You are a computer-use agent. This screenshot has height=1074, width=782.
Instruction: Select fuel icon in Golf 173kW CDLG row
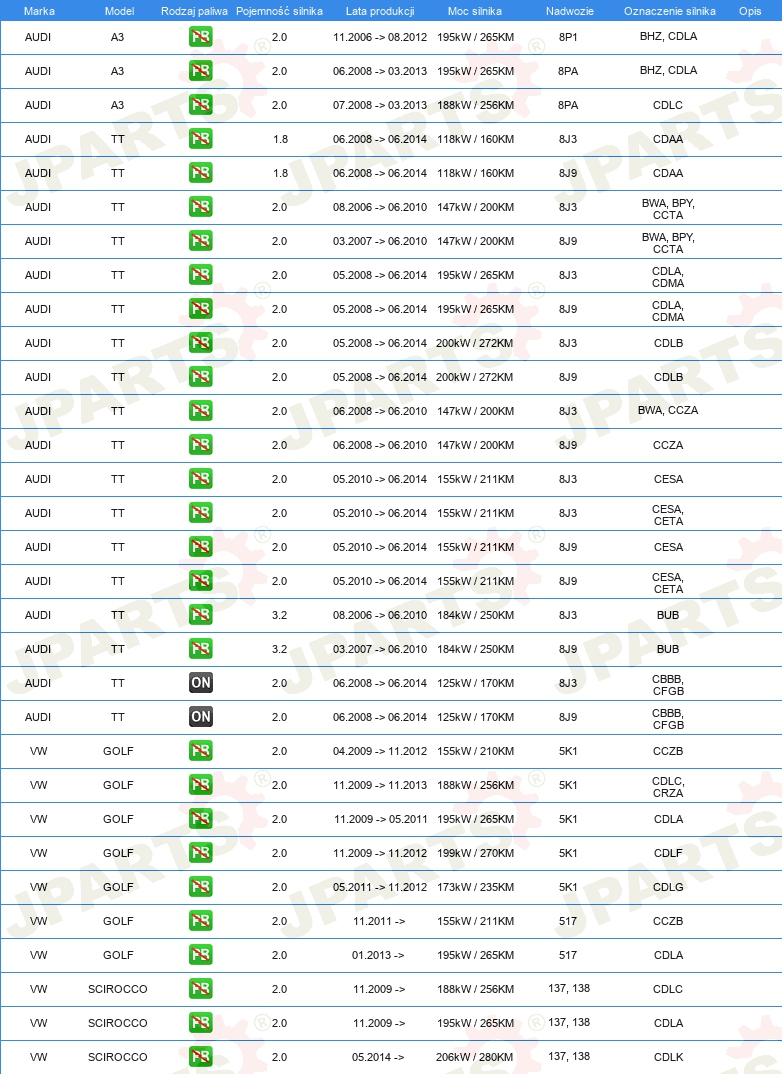(x=201, y=887)
